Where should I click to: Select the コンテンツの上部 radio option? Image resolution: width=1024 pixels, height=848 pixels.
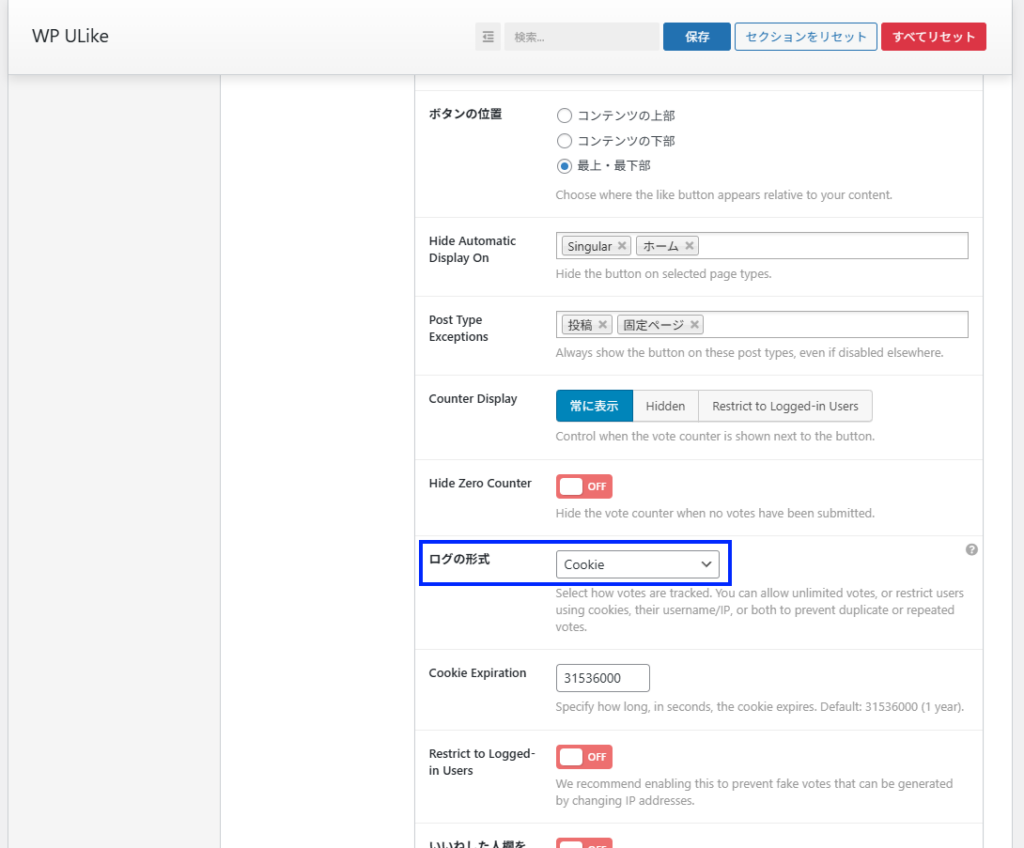click(x=565, y=116)
